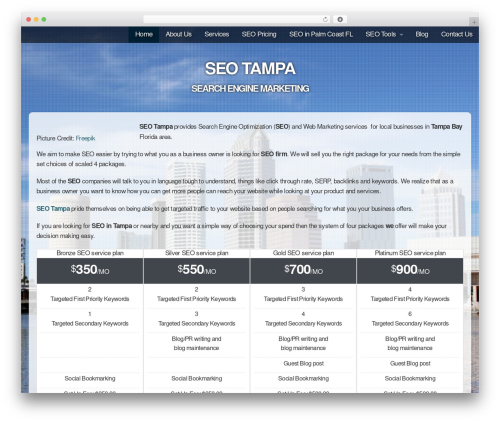Click Platinum plan Guest Blog post
Screen dimensions: 500x423
point(410,364)
